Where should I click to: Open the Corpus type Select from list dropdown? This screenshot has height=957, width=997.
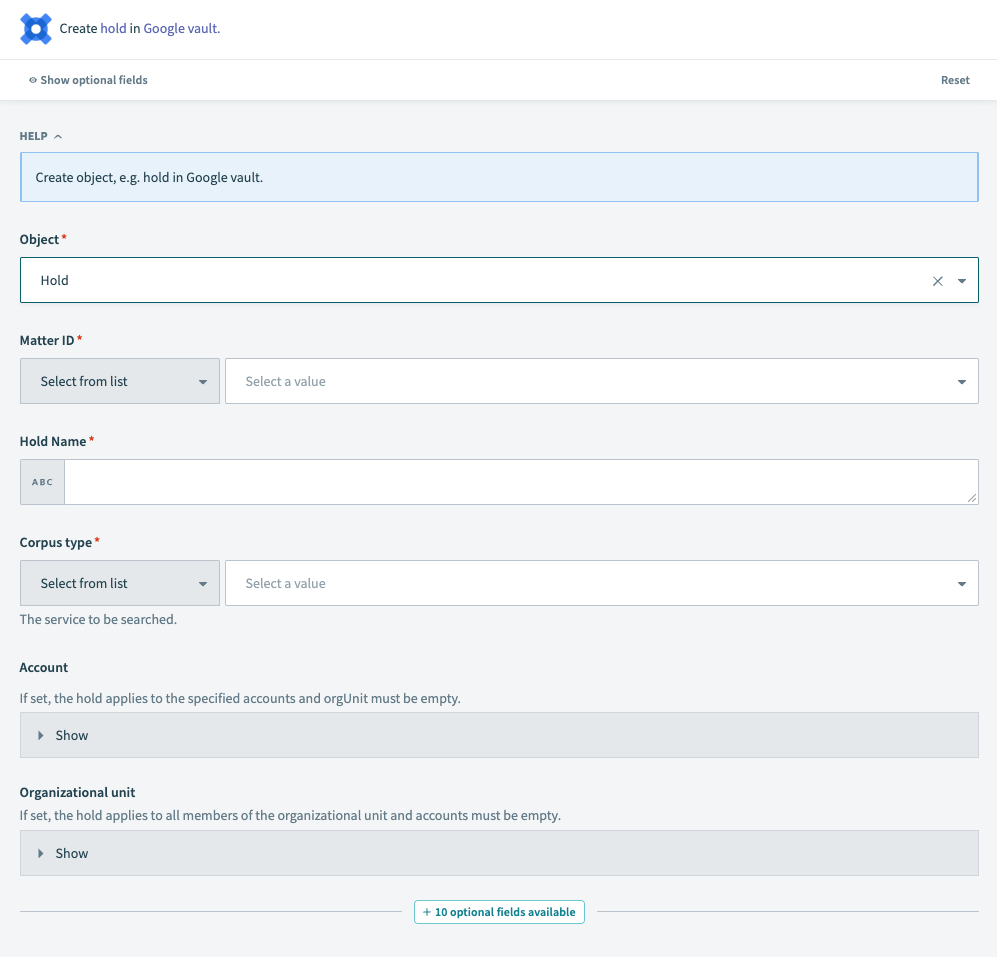point(119,583)
